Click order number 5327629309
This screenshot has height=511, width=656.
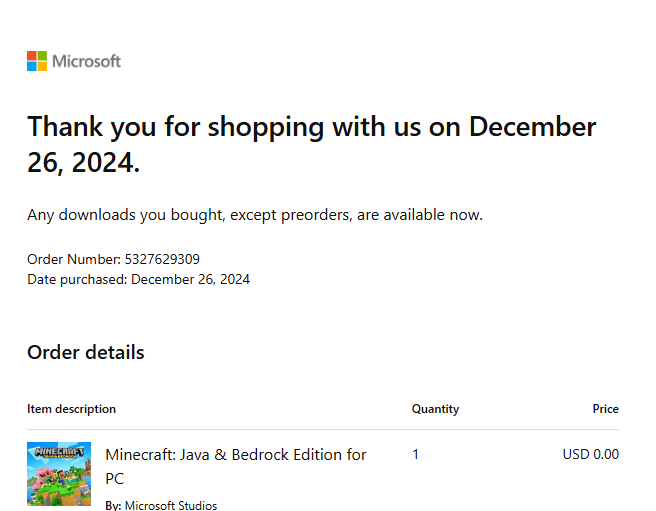[162, 259]
